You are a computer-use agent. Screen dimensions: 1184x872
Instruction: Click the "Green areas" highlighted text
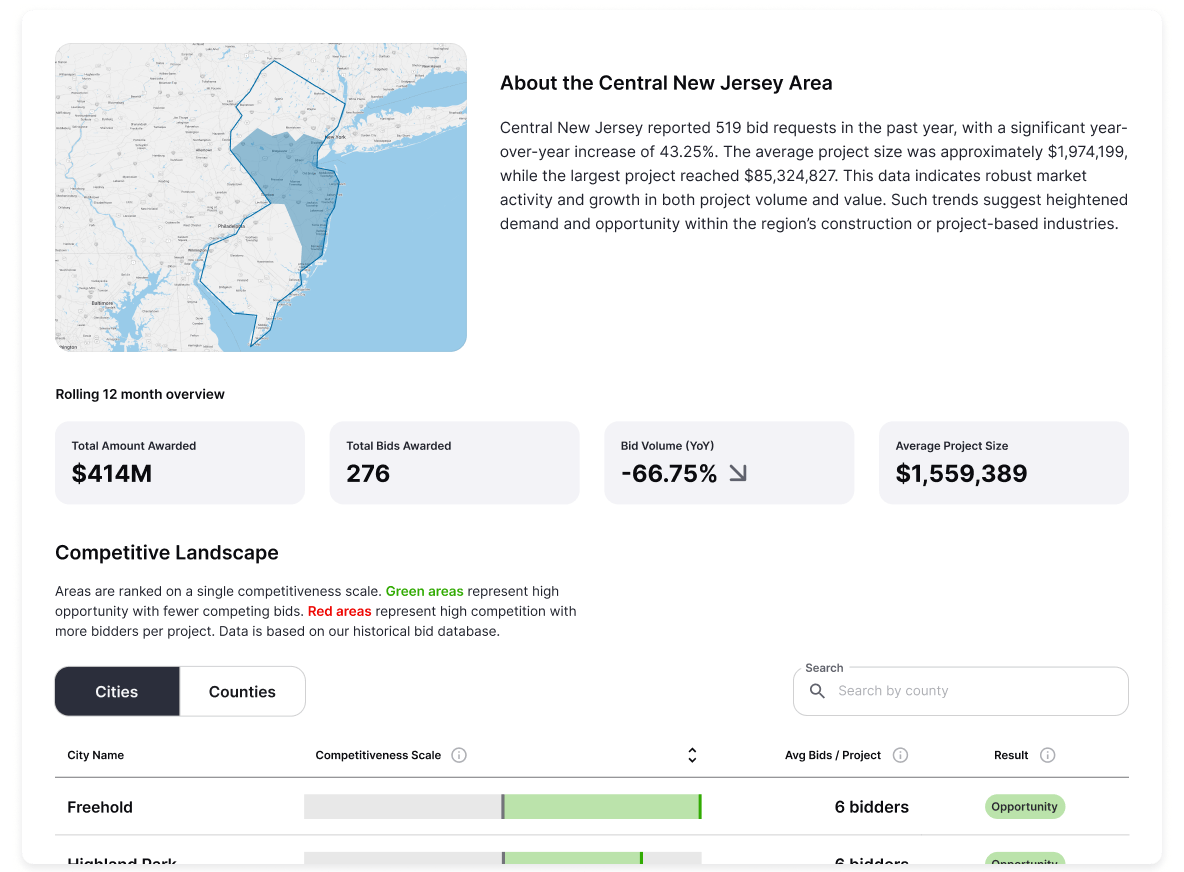(424, 592)
